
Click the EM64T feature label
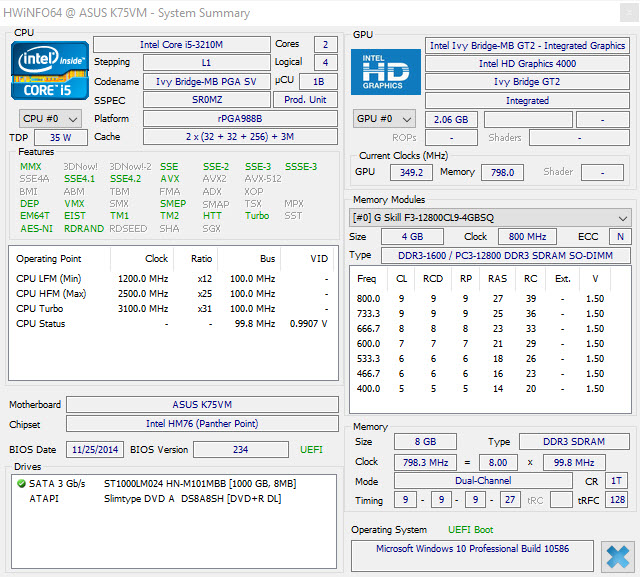click(35, 215)
